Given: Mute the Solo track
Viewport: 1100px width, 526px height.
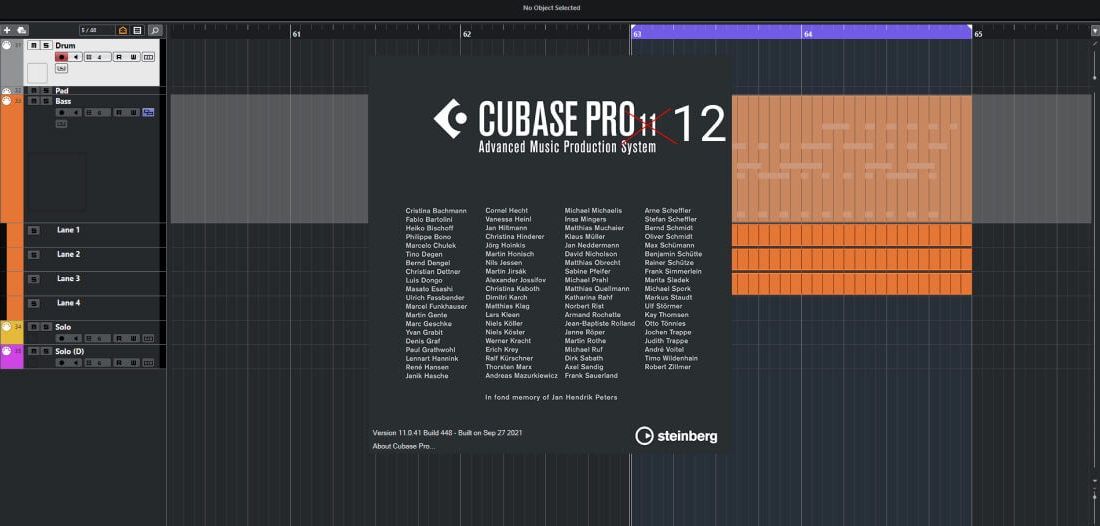Looking at the screenshot, I should point(34,327).
